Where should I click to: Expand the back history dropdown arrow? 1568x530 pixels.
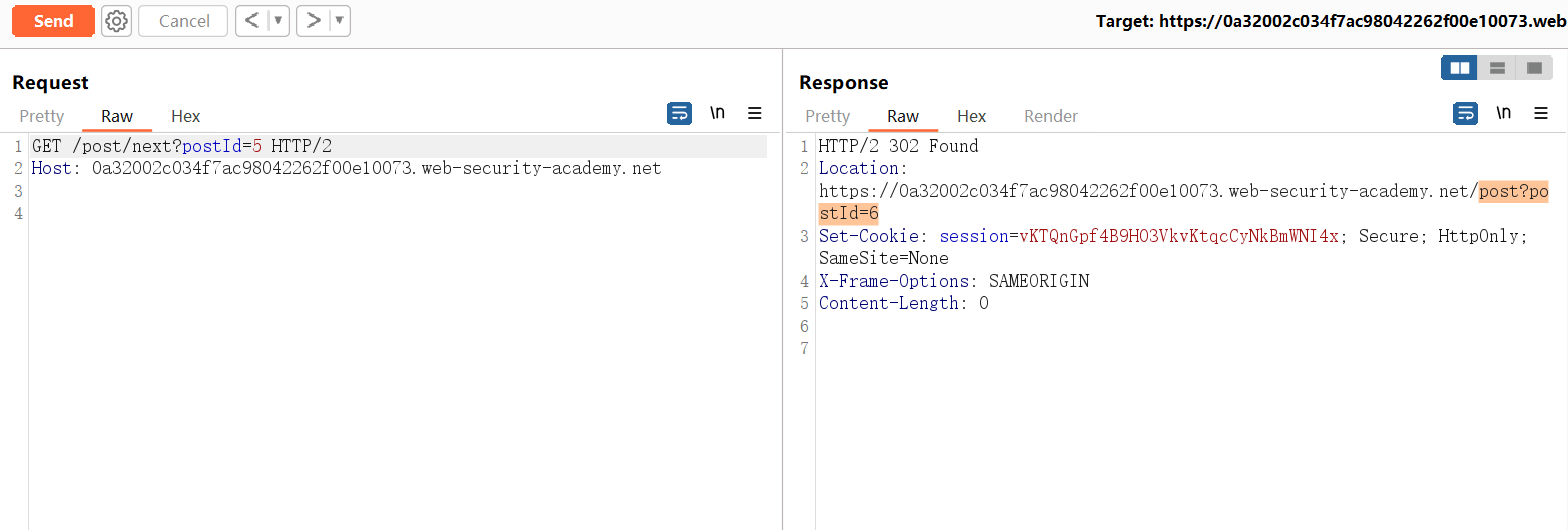click(278, 21)
